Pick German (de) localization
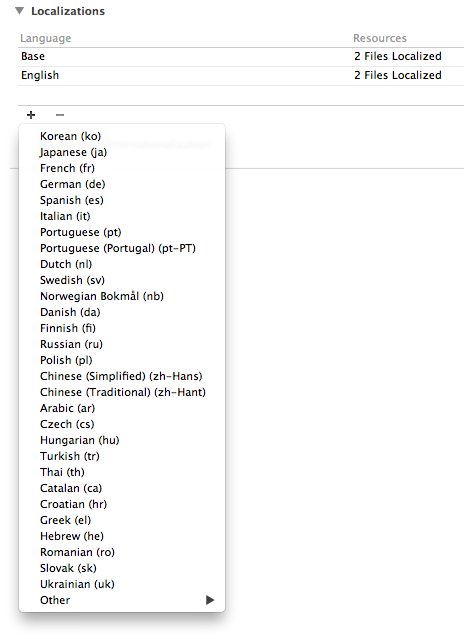Image resolution: width=464 pixels, height=639 pixels. coord(122,184)
